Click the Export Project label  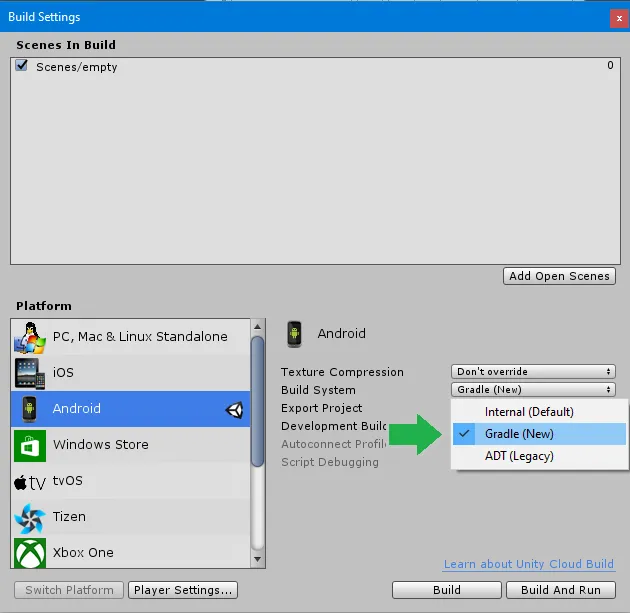pos(321,408)
